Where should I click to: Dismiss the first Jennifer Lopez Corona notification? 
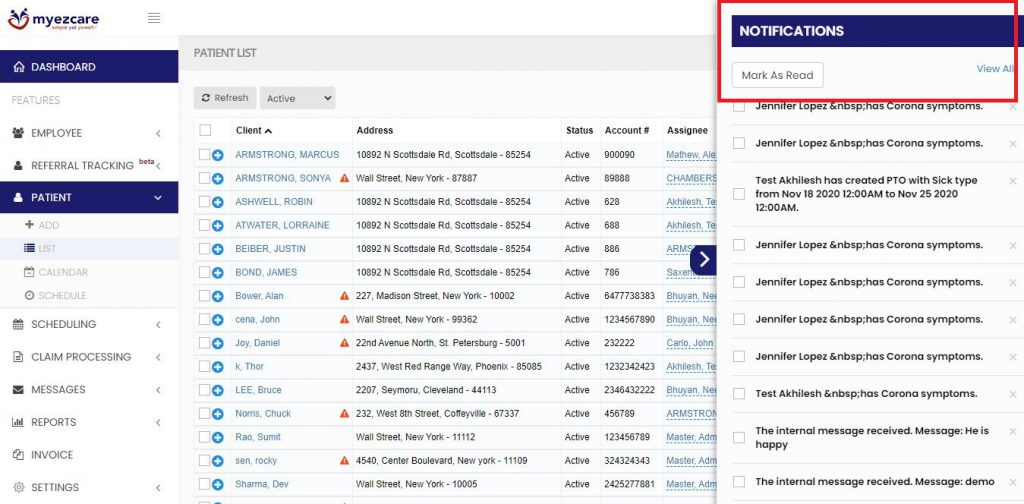pyautogui.click(x=1012, y=106)
